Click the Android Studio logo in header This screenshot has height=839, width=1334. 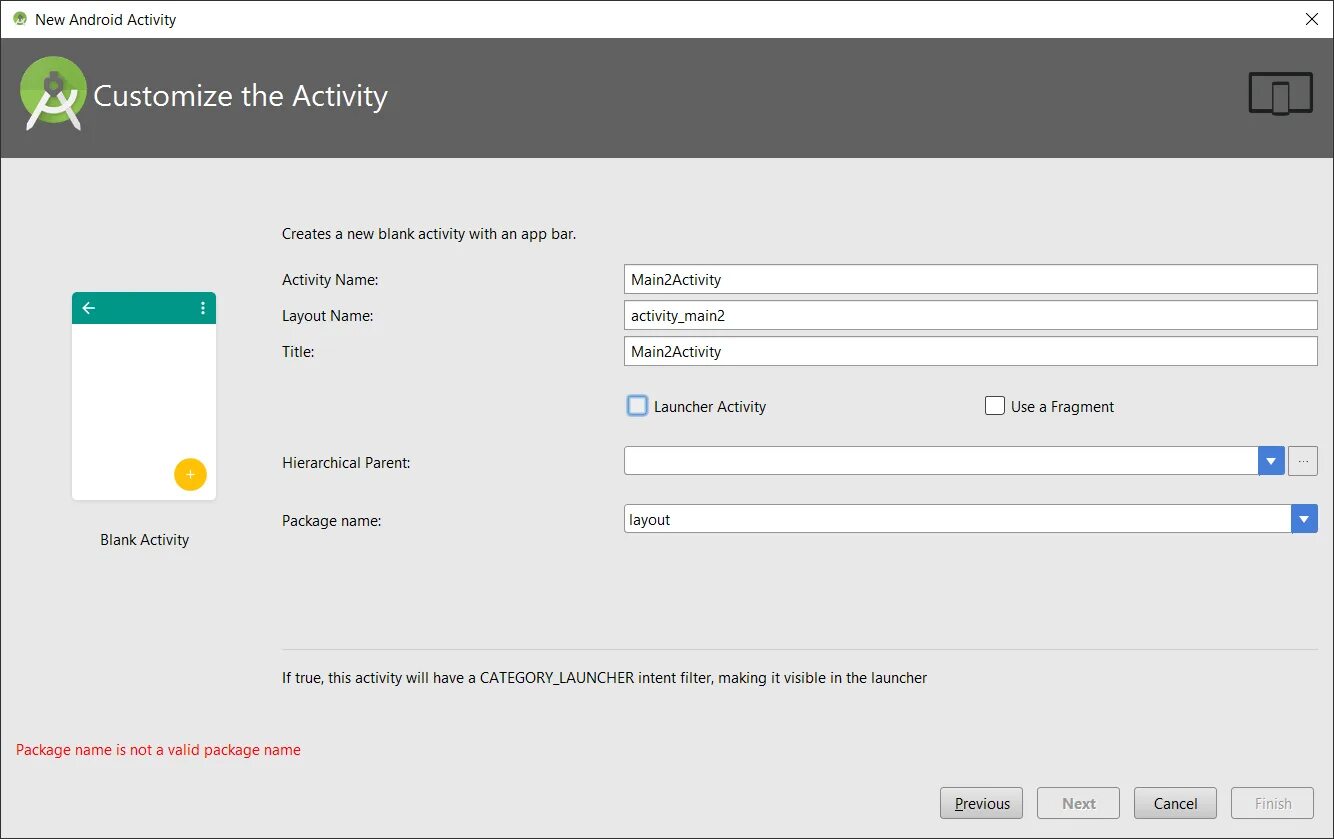(52, 94)
